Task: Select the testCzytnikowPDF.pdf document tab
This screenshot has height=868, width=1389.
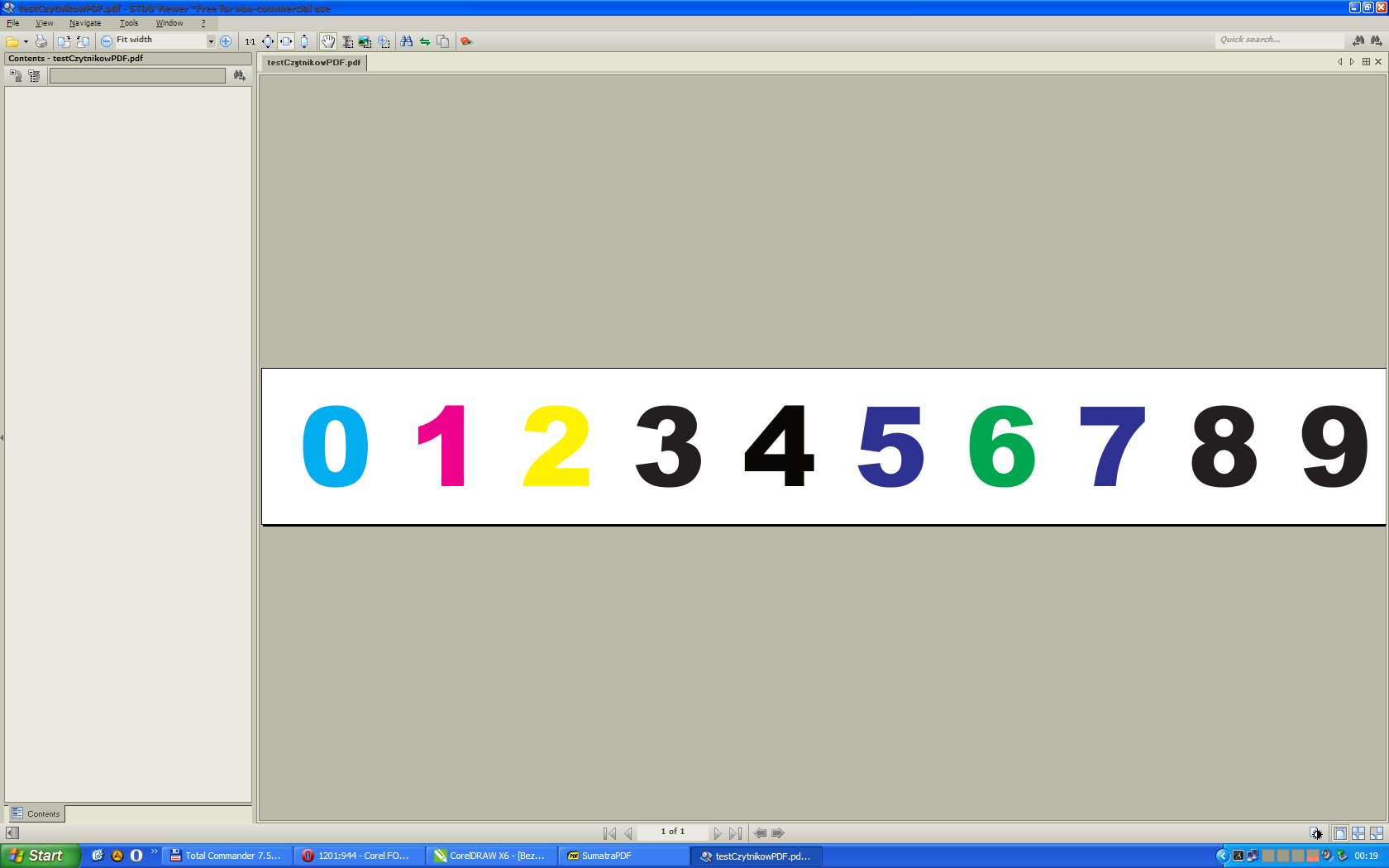Action: coord(313,63)
